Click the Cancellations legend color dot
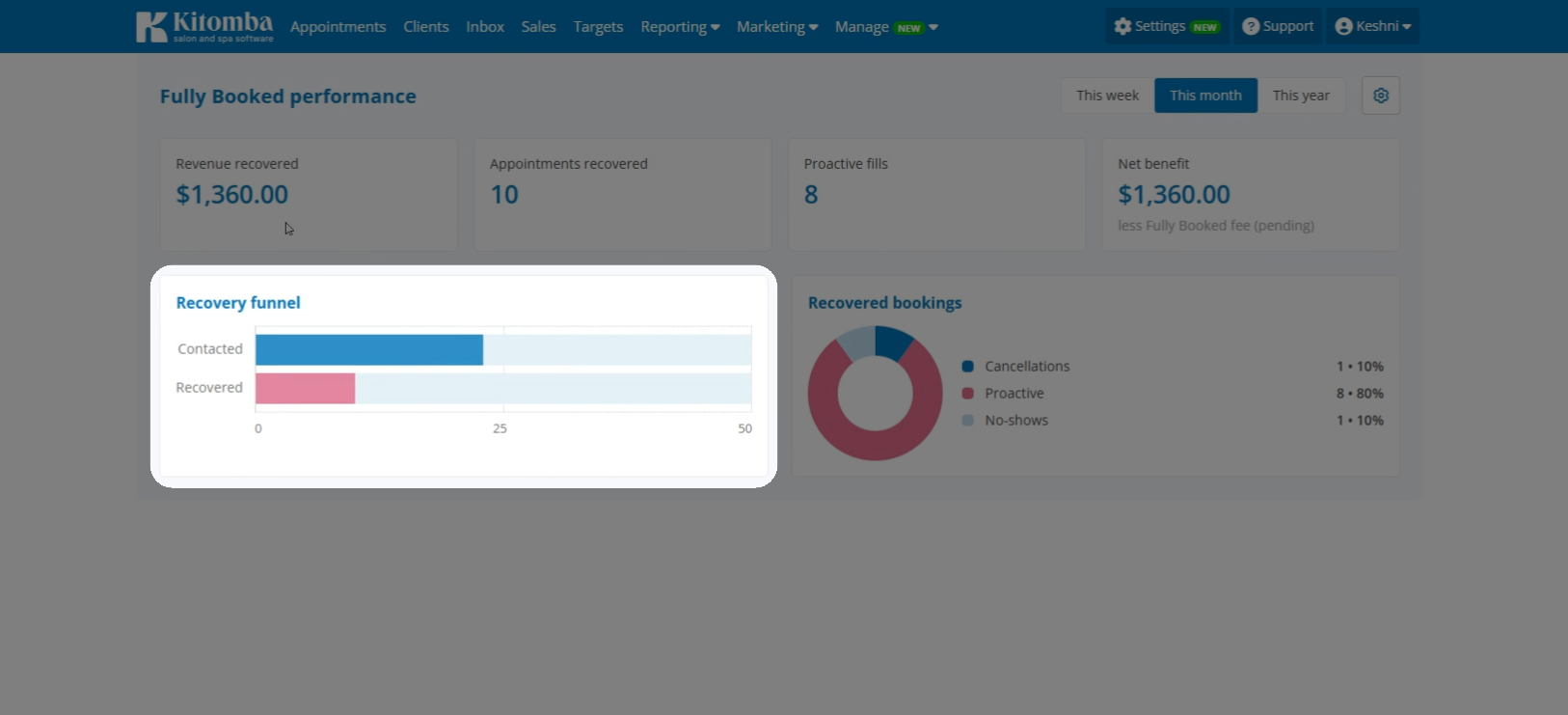The image size is (1568, 715). point(967,367)
